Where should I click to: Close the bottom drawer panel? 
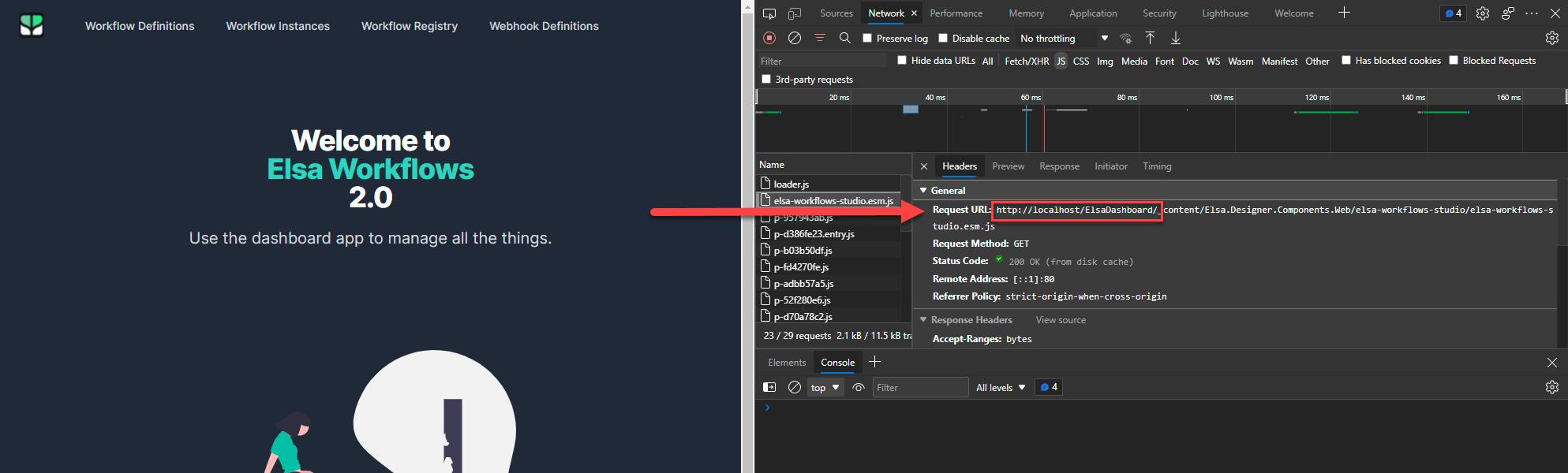point(1552,363)
